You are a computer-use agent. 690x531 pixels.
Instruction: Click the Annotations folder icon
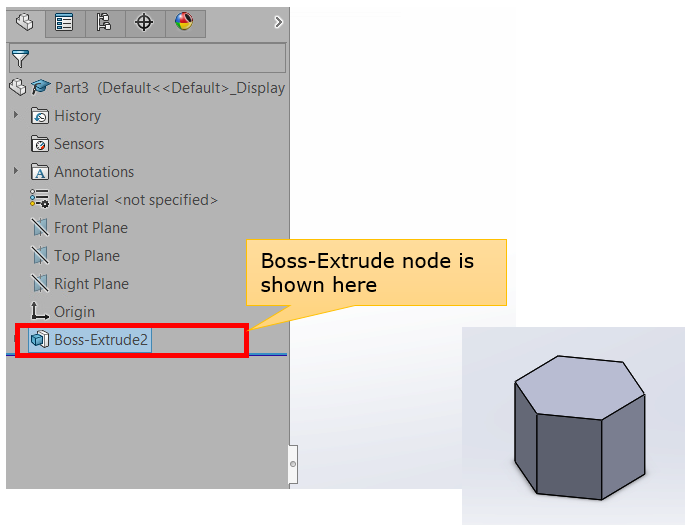click(x=40, y=172)
